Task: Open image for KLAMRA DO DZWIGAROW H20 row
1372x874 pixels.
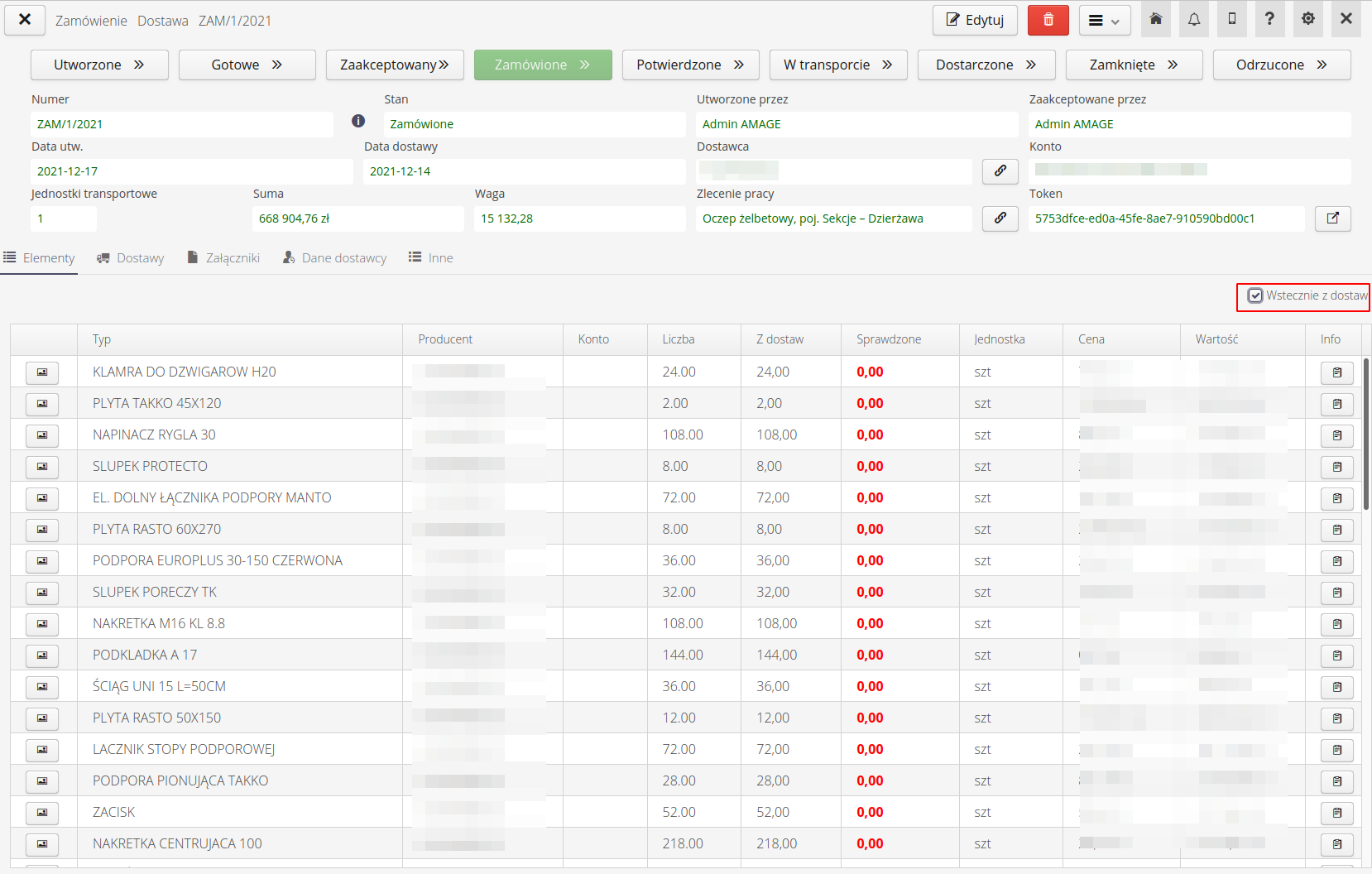Action: (42, 372)
